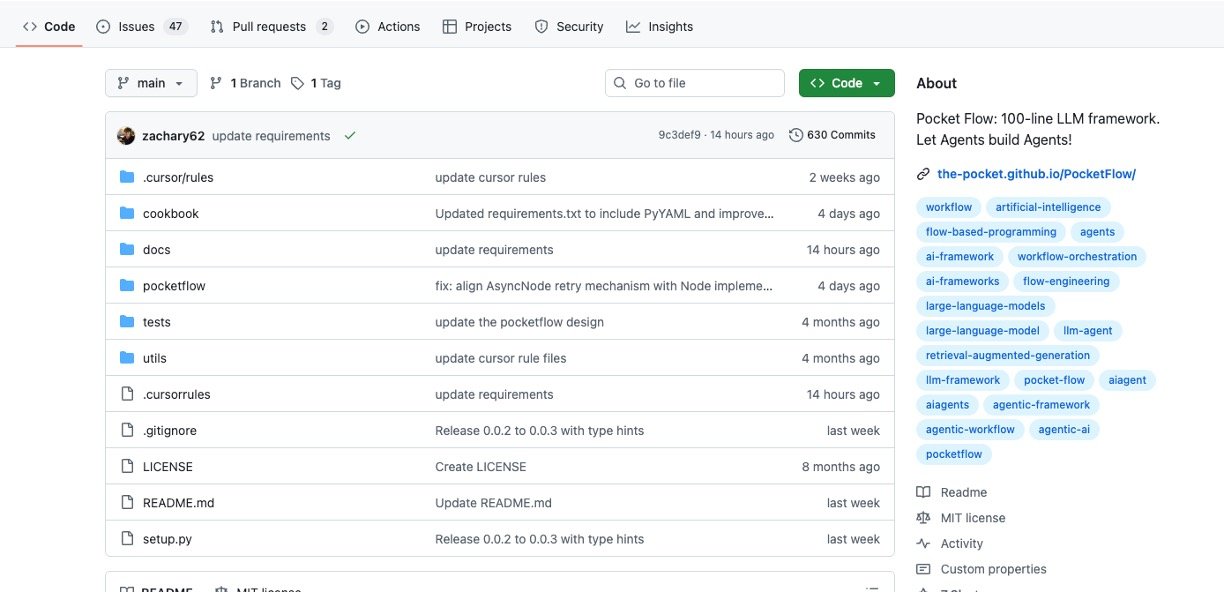1224x592 pixels.
Task: Click zachary62's avatar image
Action: [126, 136]
